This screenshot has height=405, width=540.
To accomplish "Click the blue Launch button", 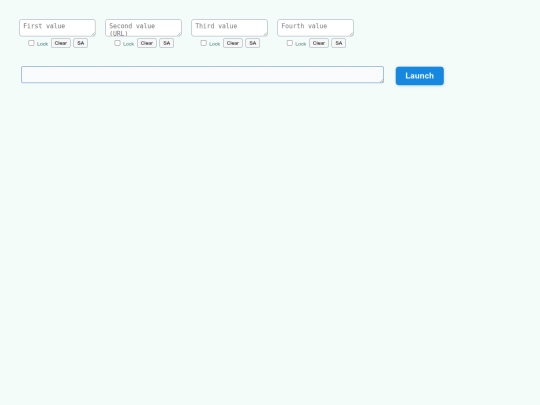I will 420,76.
